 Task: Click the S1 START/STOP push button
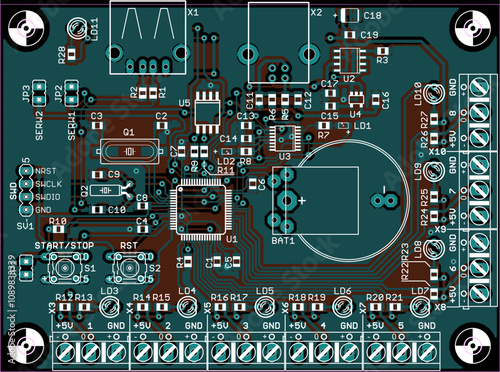65,267
